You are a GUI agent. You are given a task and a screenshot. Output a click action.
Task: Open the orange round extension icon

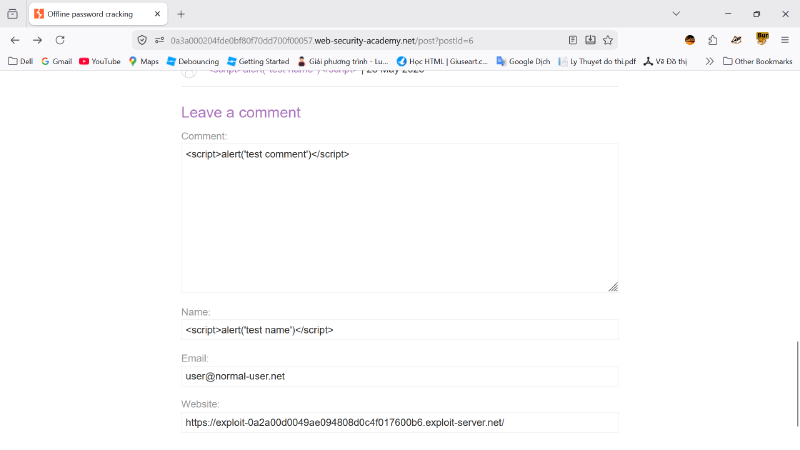click(x=690, y=40)
